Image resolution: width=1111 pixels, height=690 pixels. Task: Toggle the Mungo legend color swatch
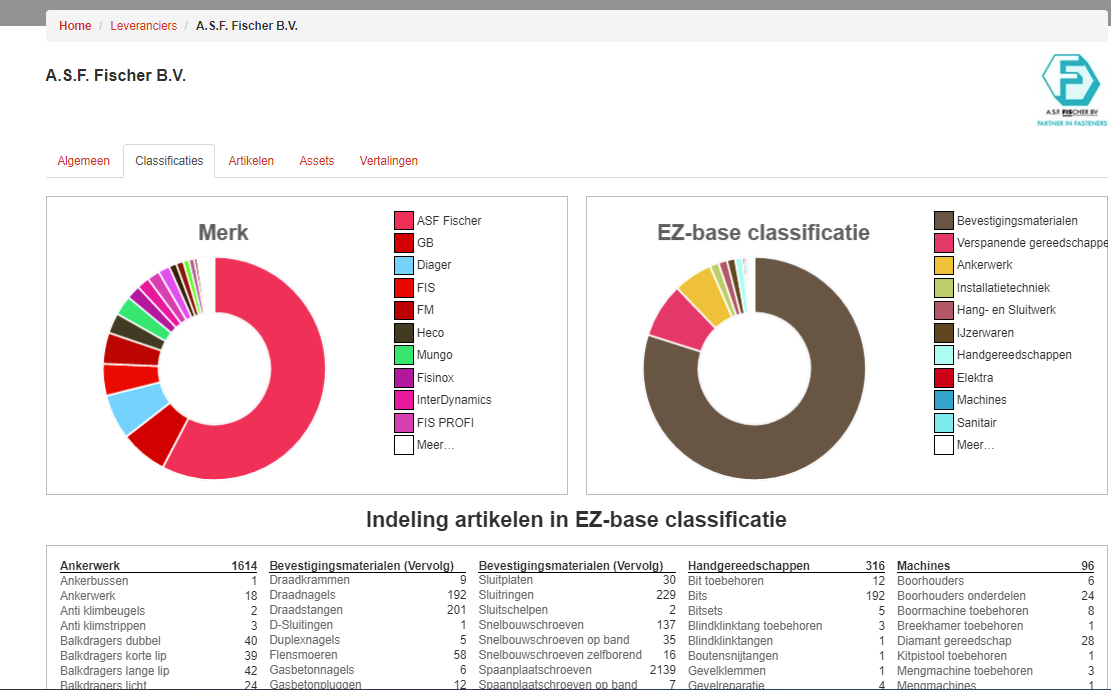pos(404,355)
